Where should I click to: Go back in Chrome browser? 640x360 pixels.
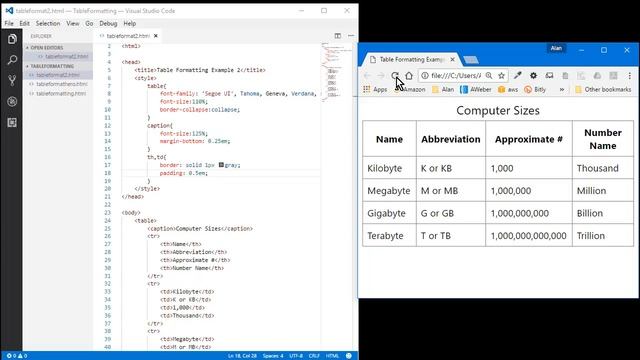pyautogui.click(x=367, y=76)
